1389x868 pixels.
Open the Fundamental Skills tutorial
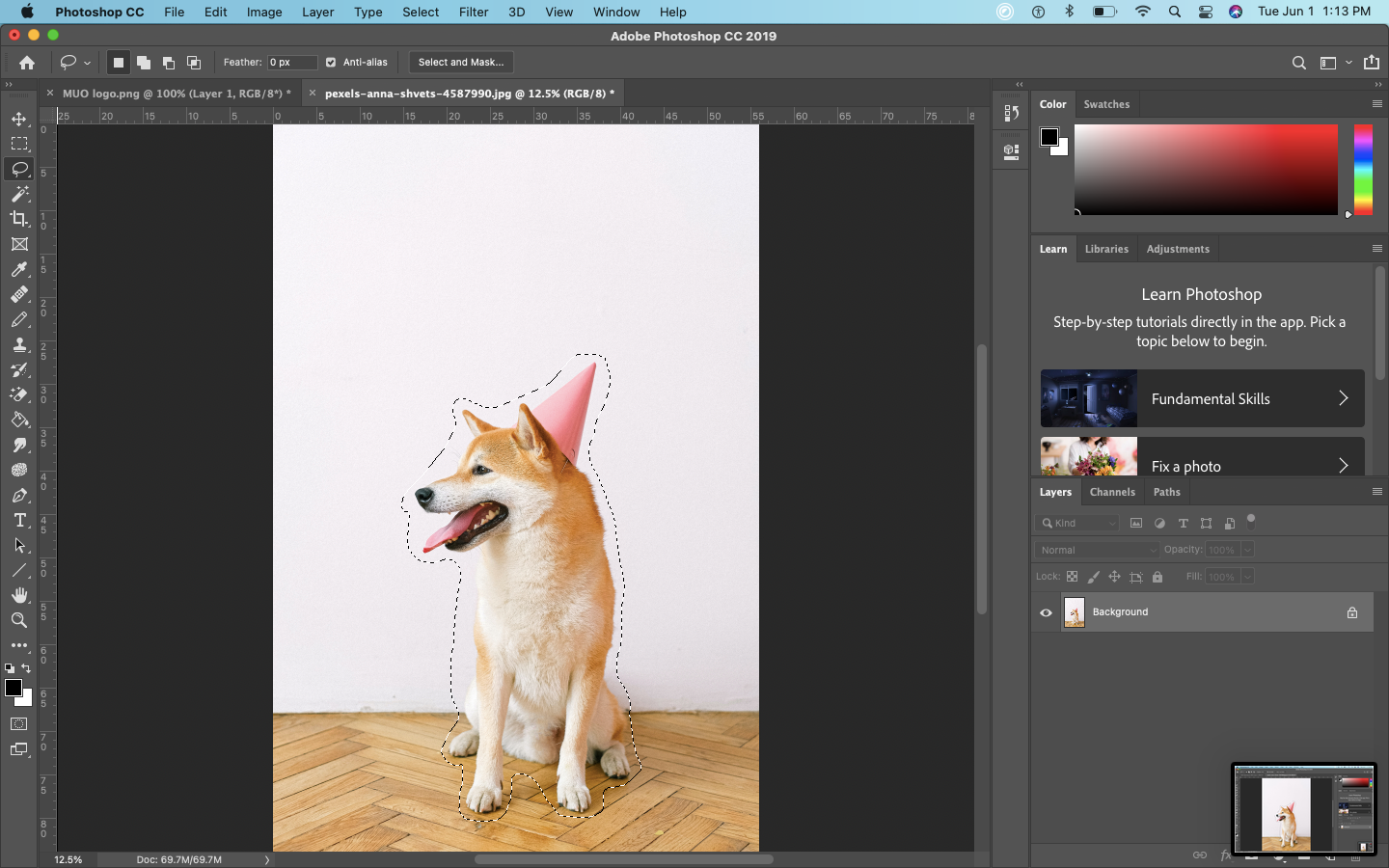point(1201,398)
